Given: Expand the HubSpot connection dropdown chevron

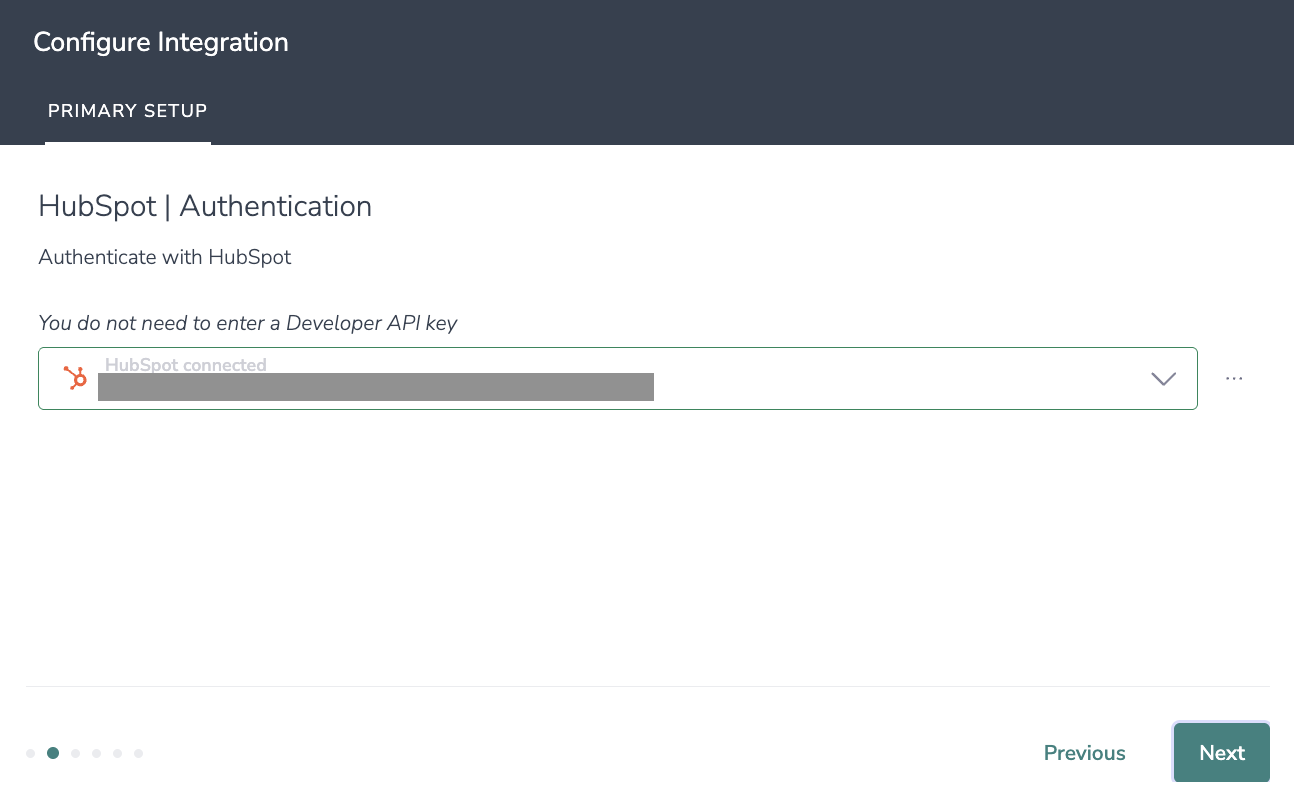Looking at the screenshot, I should (x=1163, y=379).
